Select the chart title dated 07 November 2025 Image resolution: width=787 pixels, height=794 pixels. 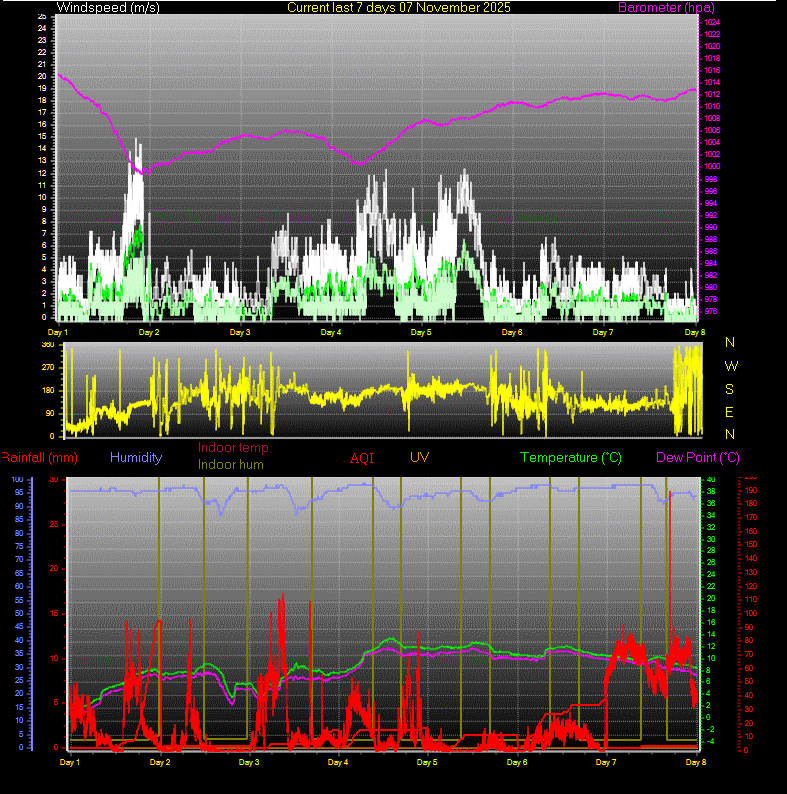point(398,8)
